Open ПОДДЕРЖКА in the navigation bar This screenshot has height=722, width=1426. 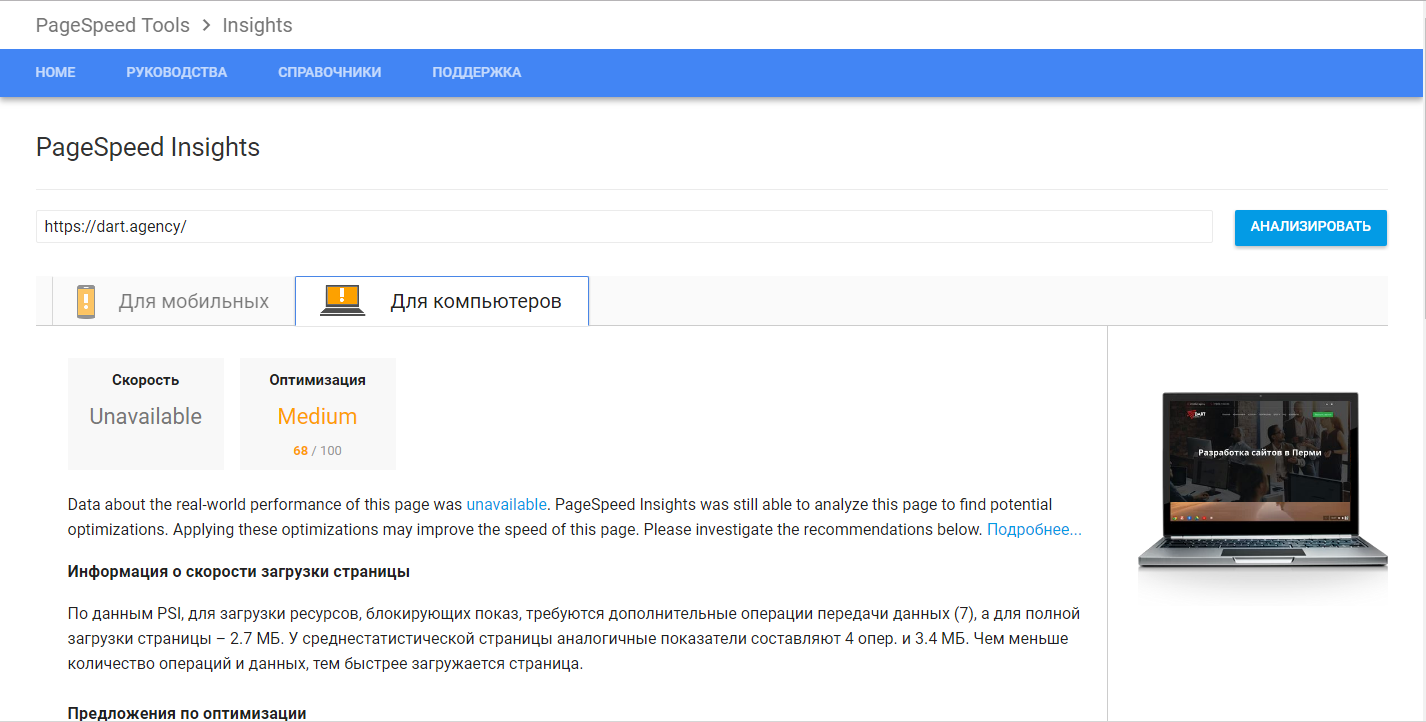coord(476,72)
